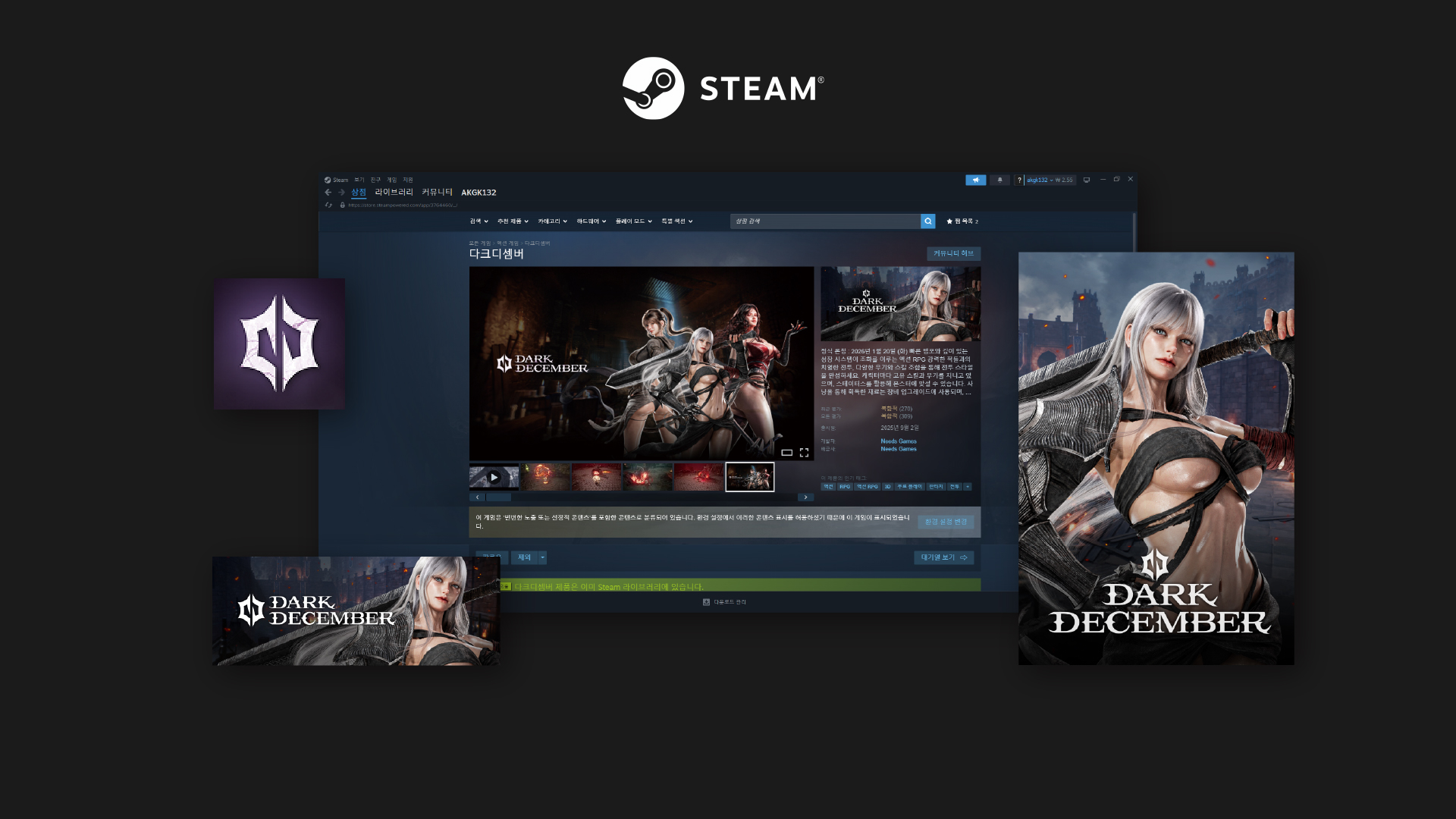Add more tags with the plus button
1456x819 pixels.
968,487
